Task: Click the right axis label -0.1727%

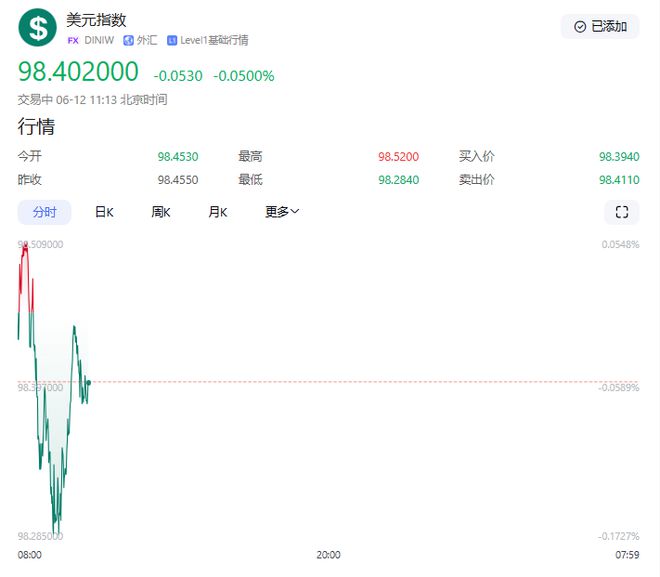Action: (x=619, y=536)
